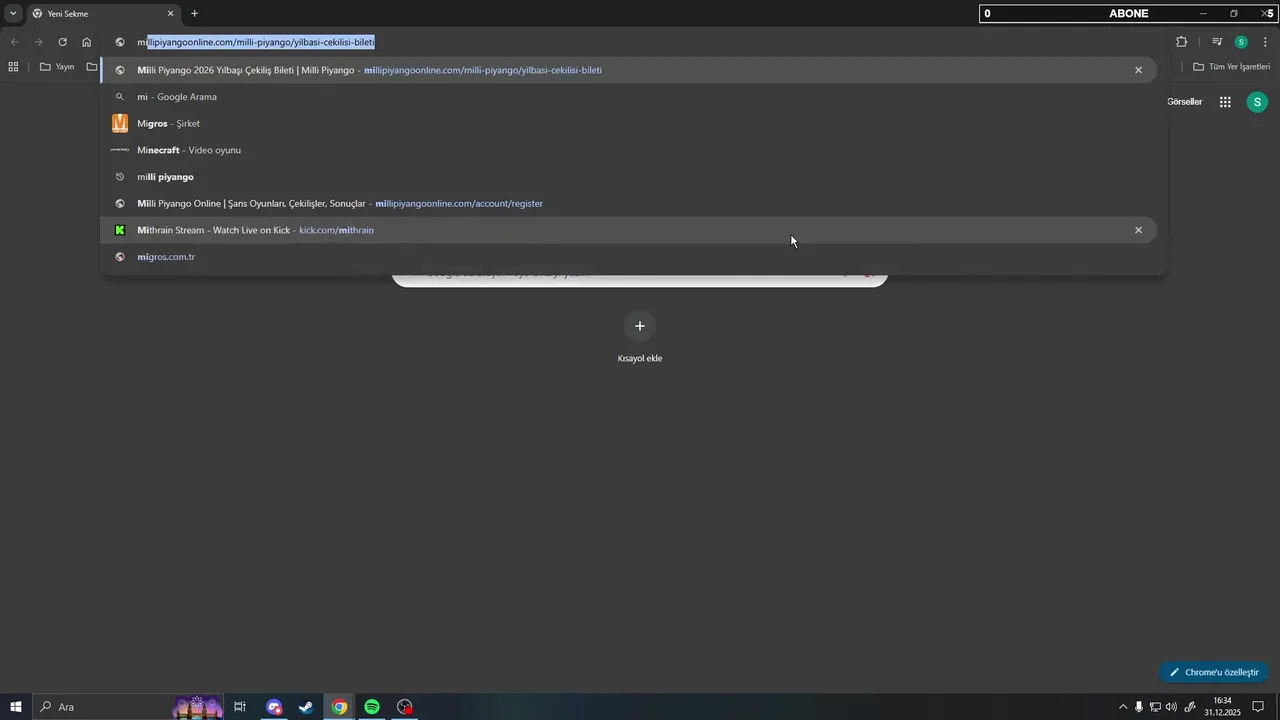Open a new tab with plus button

coord(194,14)
